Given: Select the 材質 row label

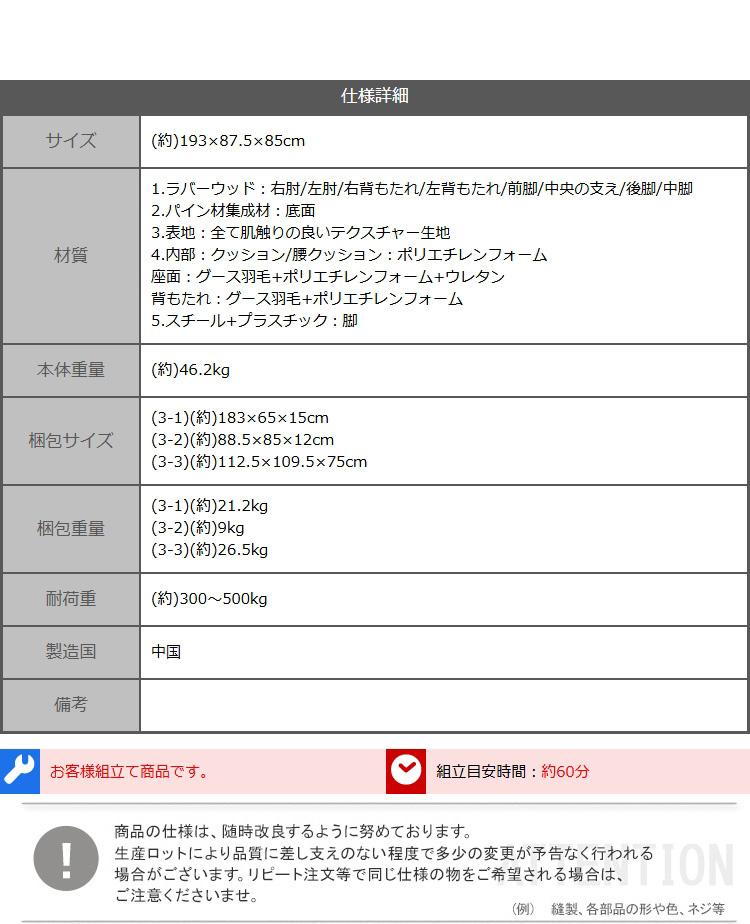Looking at the screenshot, I should [71, 255].
